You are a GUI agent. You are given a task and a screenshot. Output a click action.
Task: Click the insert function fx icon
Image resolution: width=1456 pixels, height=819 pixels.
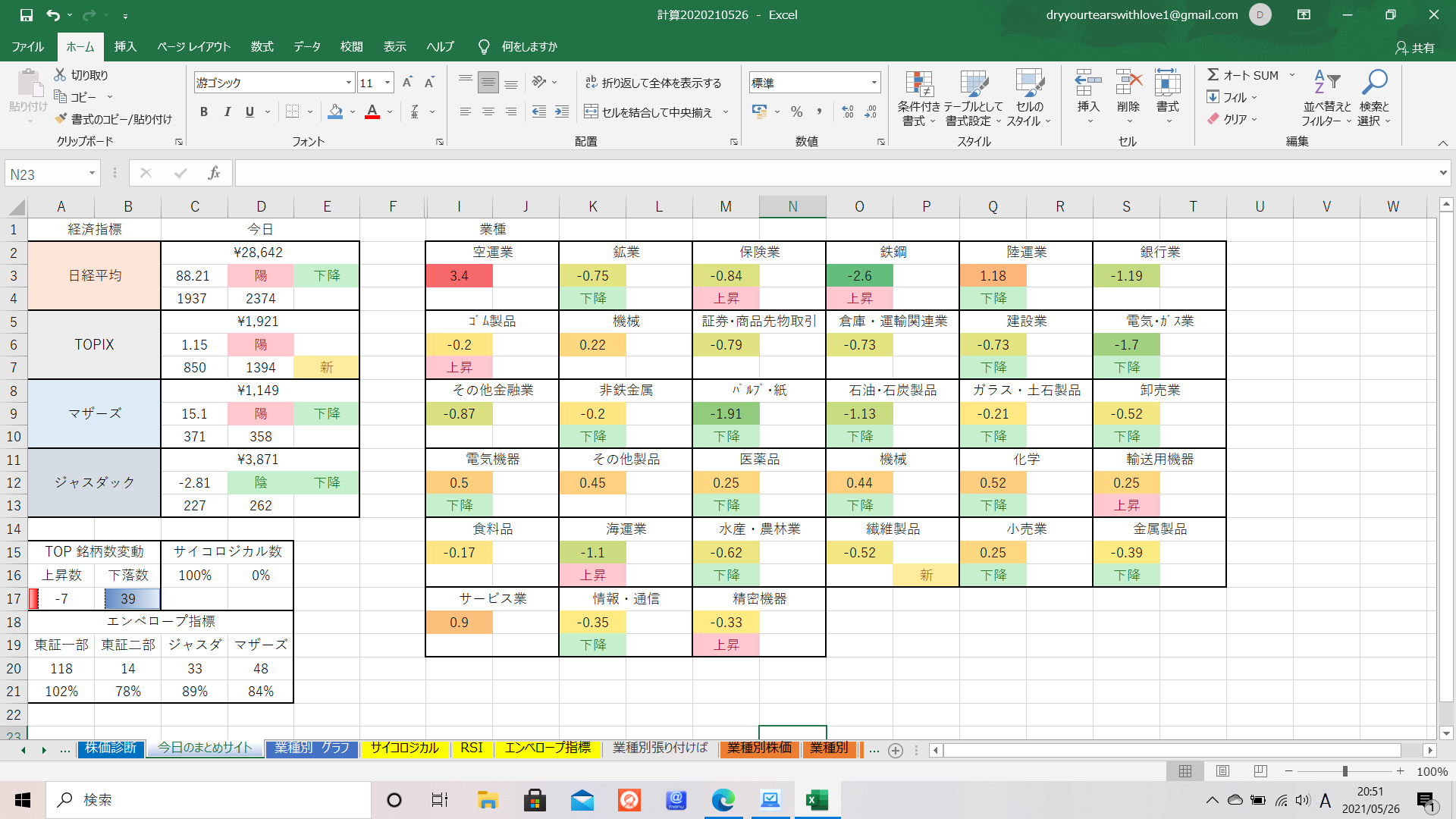[214, 174]
